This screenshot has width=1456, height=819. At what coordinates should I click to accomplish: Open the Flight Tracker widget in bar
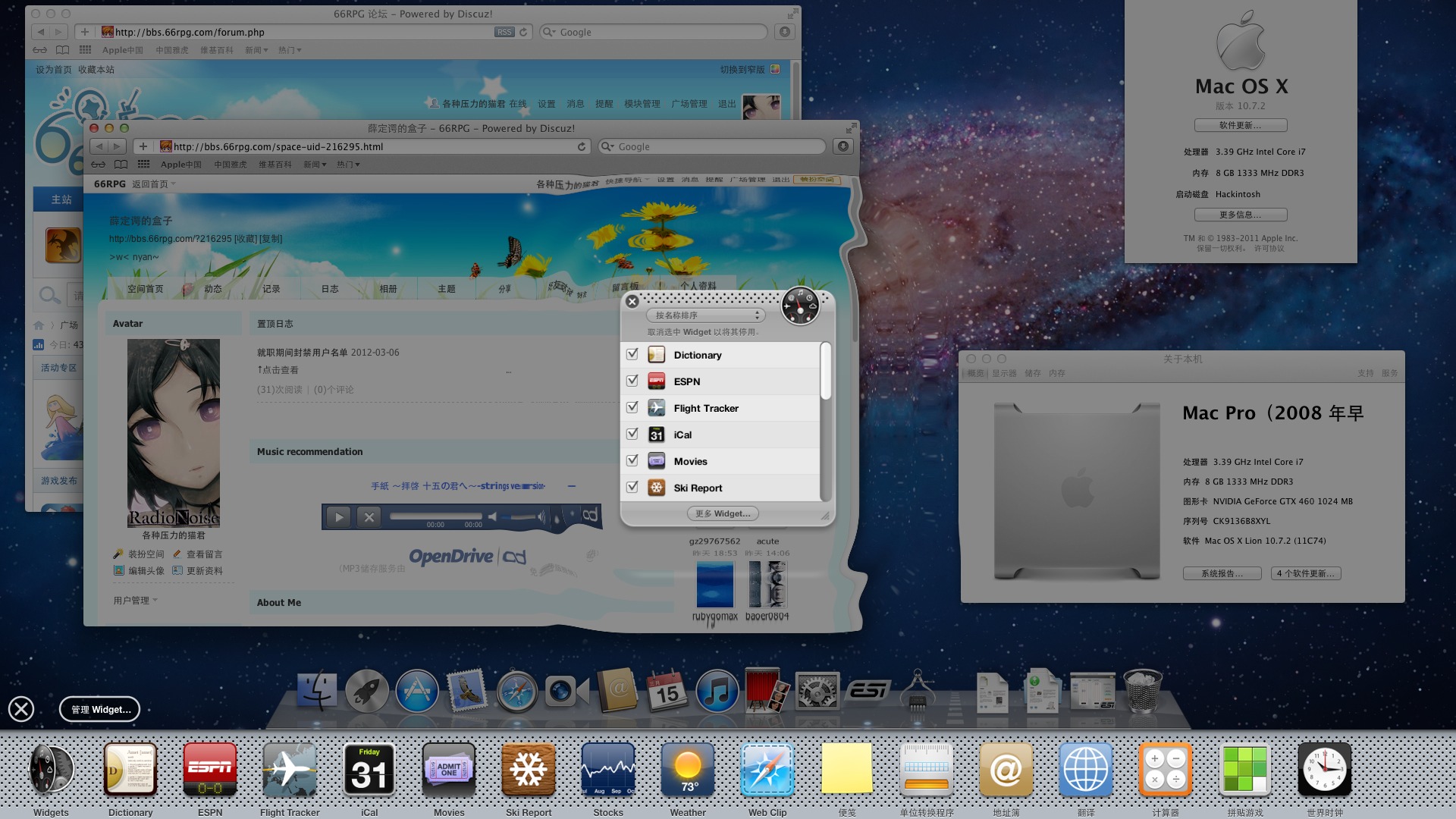click(290, 770)
